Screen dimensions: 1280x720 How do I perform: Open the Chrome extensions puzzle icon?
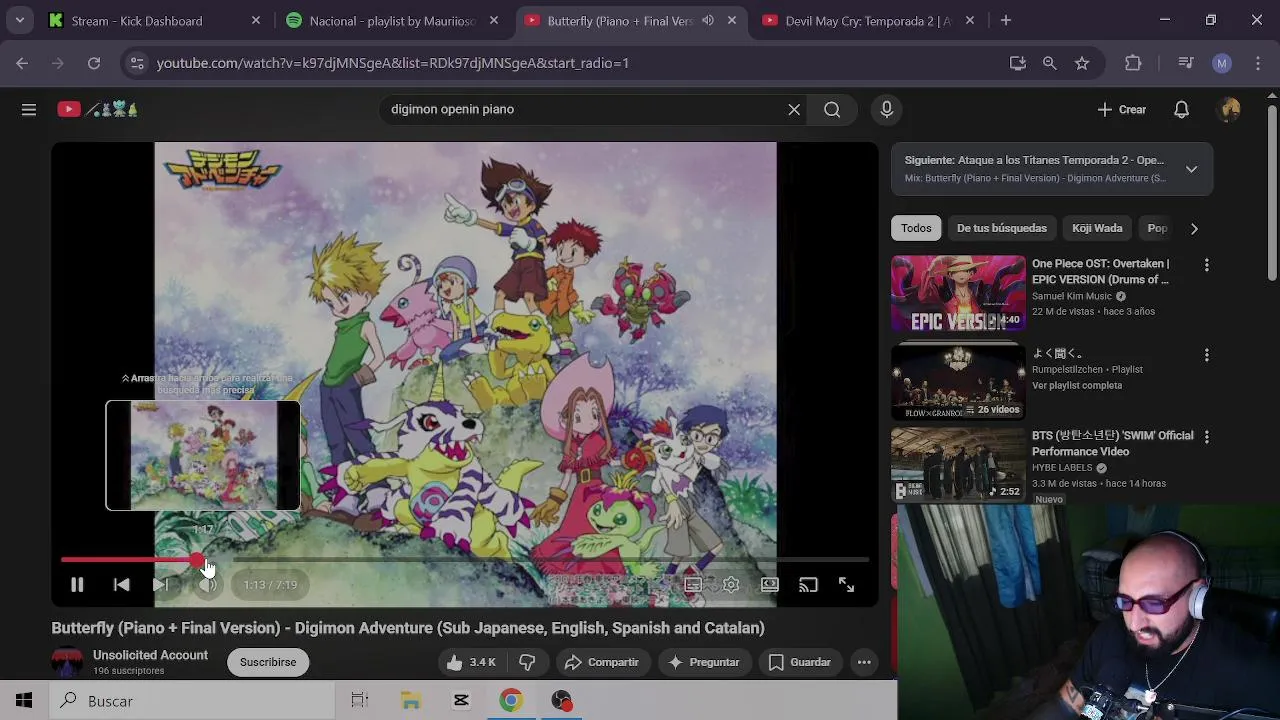[x=1133, y=63]
